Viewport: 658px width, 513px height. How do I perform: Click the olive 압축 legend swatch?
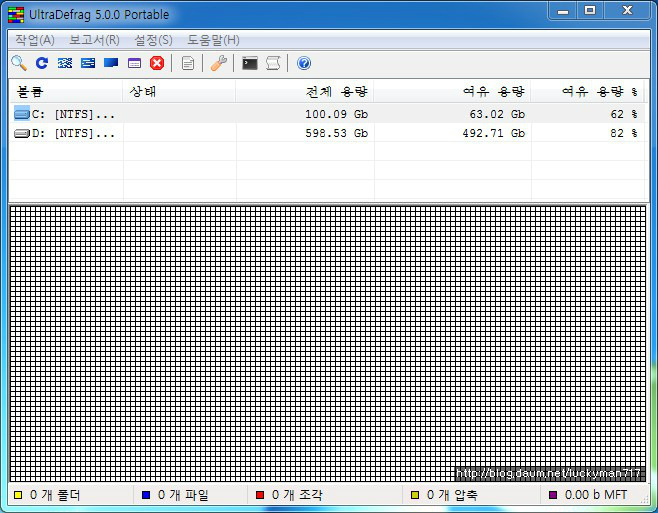pos(415,495)
